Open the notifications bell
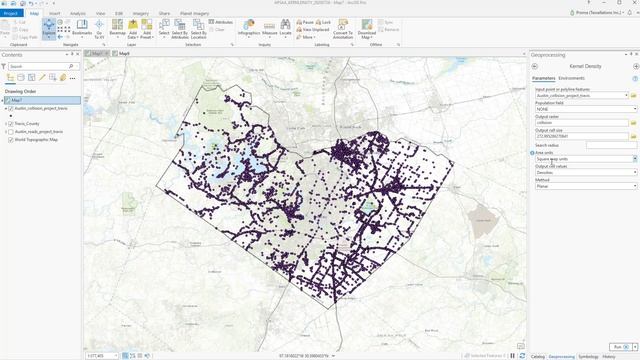Screen dimensions: 640x360 coord(629,13)
